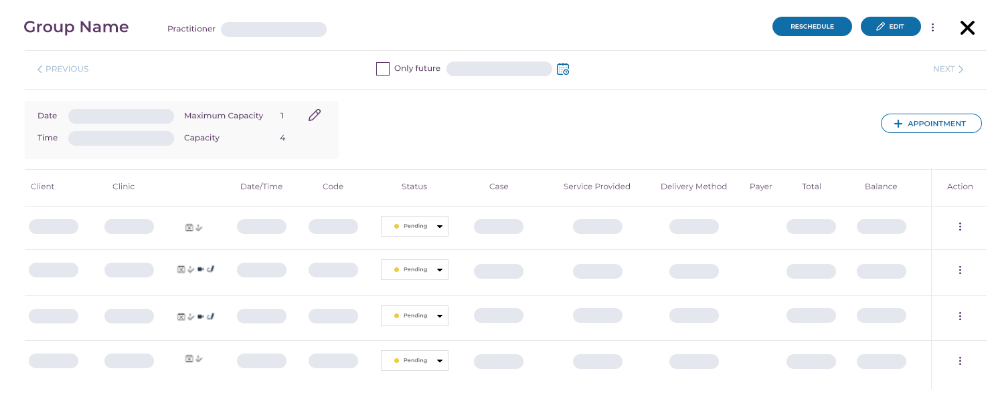
Task: Open the calendar picker icon beside Only future
Action: click(562, 69)
